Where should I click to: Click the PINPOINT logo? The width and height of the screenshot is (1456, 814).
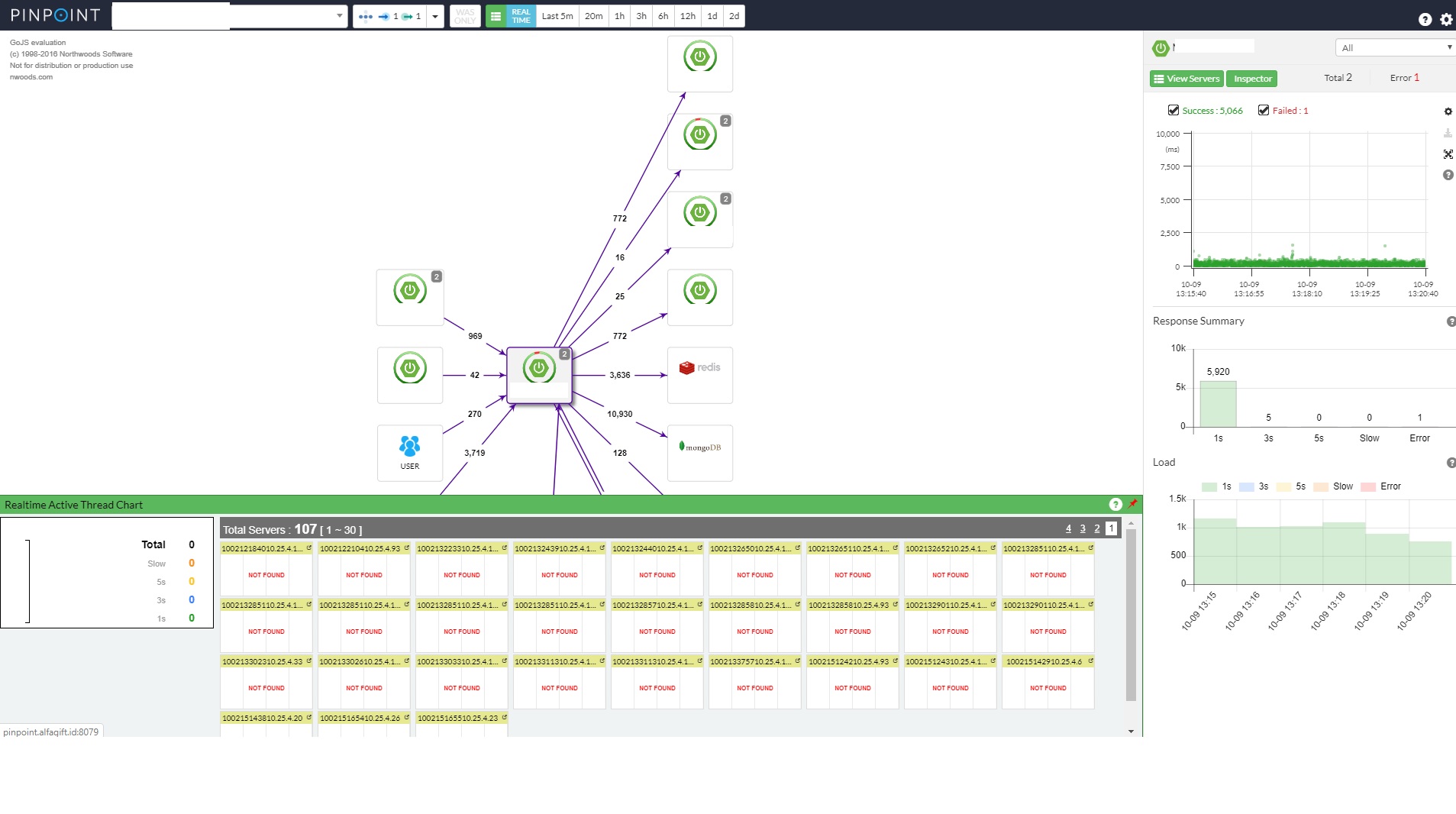55,15
